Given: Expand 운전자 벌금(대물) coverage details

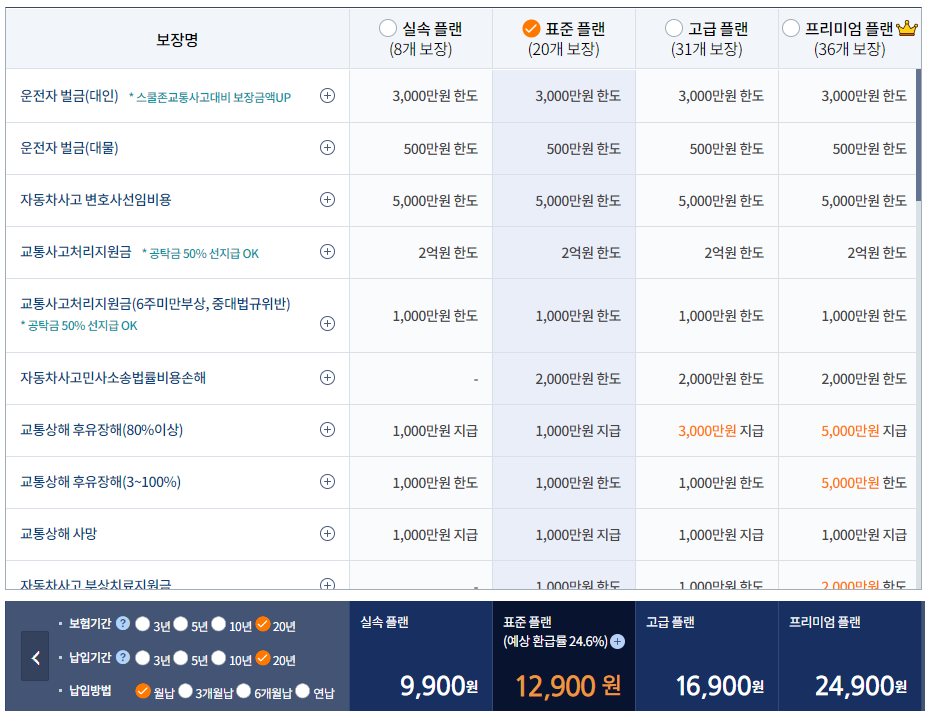Looking at the screenshot, I should point(327,148).
